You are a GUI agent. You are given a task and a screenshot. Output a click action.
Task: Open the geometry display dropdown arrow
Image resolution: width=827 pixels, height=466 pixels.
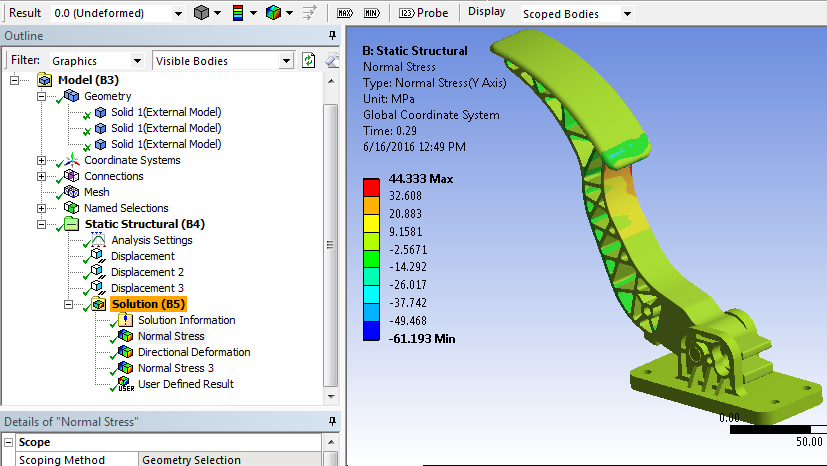point(217,13)
